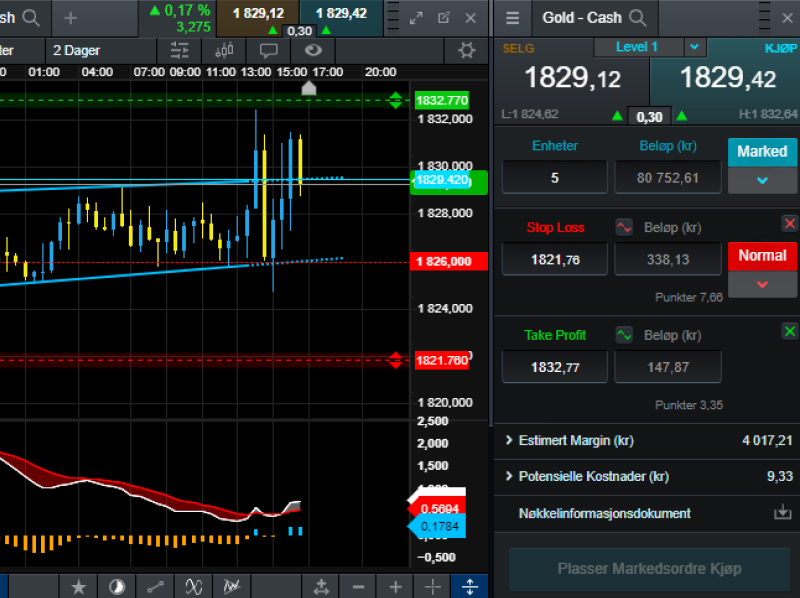Screen dimensions: 800x598
Task: Disable Take Profit using the green checkbox
Action: [789, 331]
